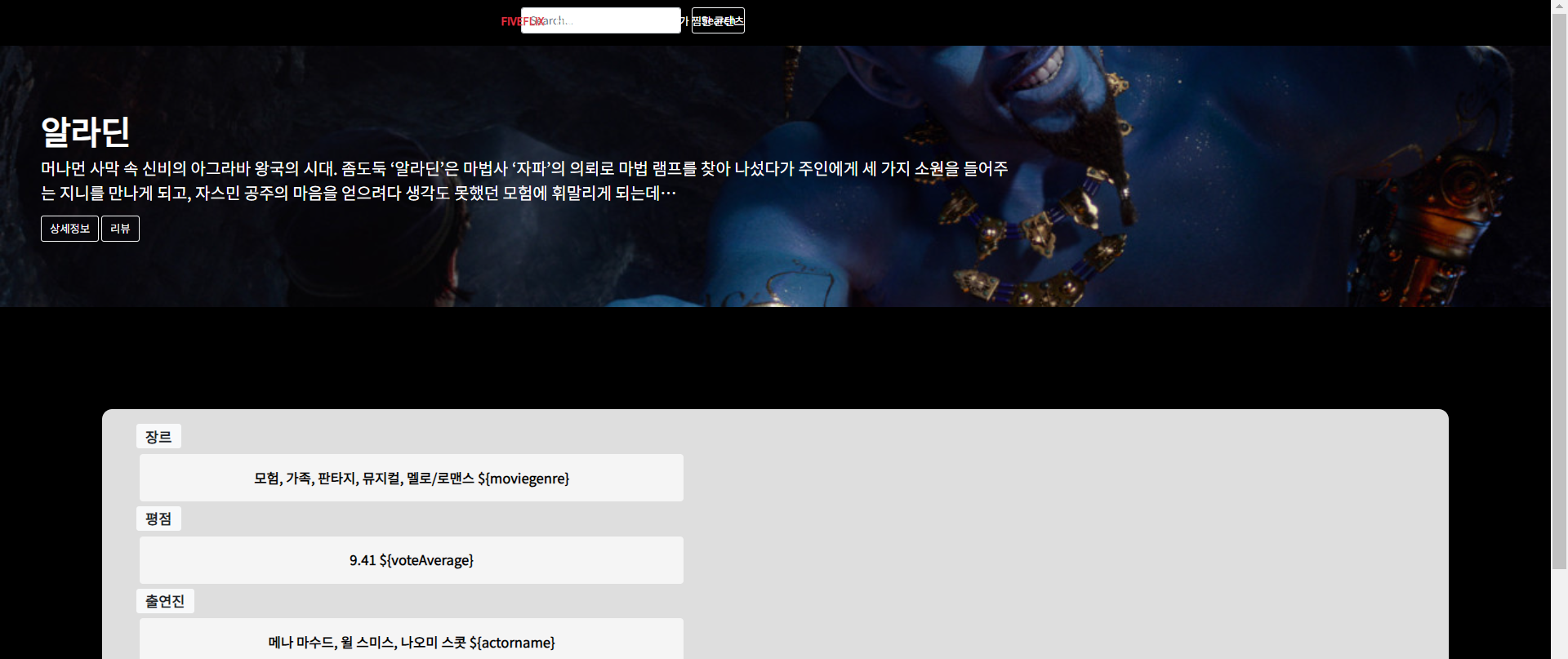Click the genre list 모험, 가족, 판타지
Viewport: 1568px width, 659px height.
pyautogui.click(x=412, y=478)
